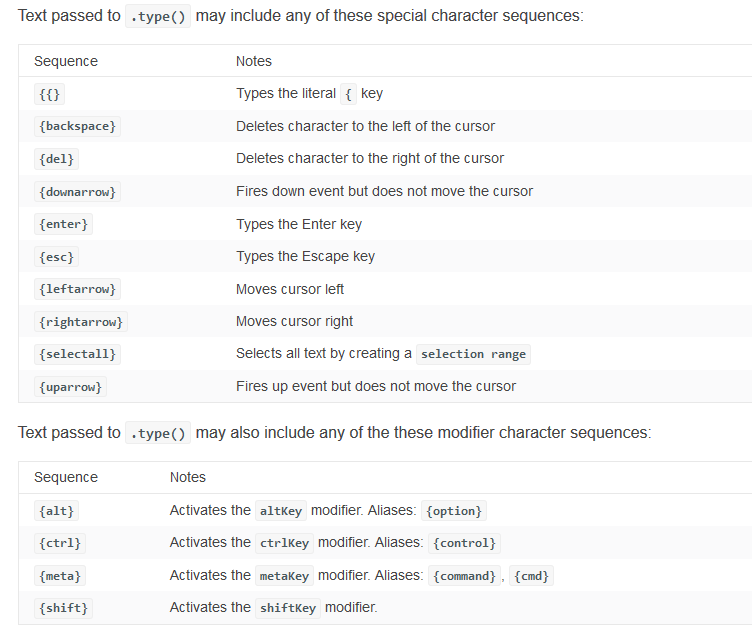Click the {shift} modifier sequence
The image size is (752, 626).
coord(63,608)
